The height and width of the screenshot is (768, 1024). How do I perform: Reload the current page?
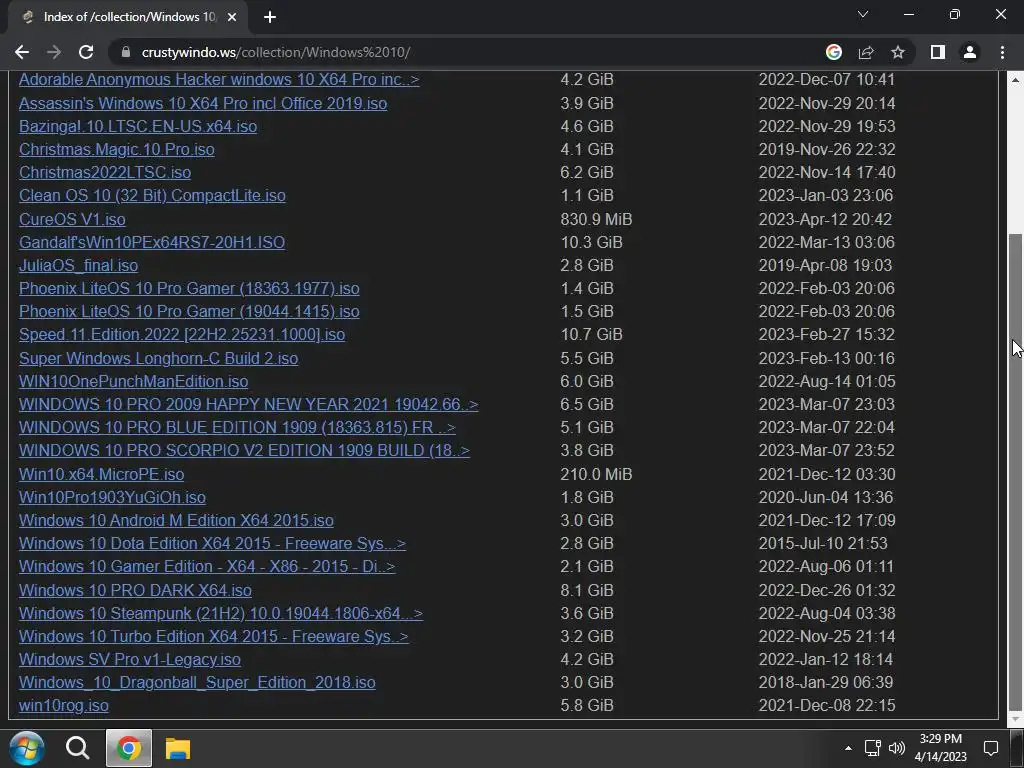(86, 52)
